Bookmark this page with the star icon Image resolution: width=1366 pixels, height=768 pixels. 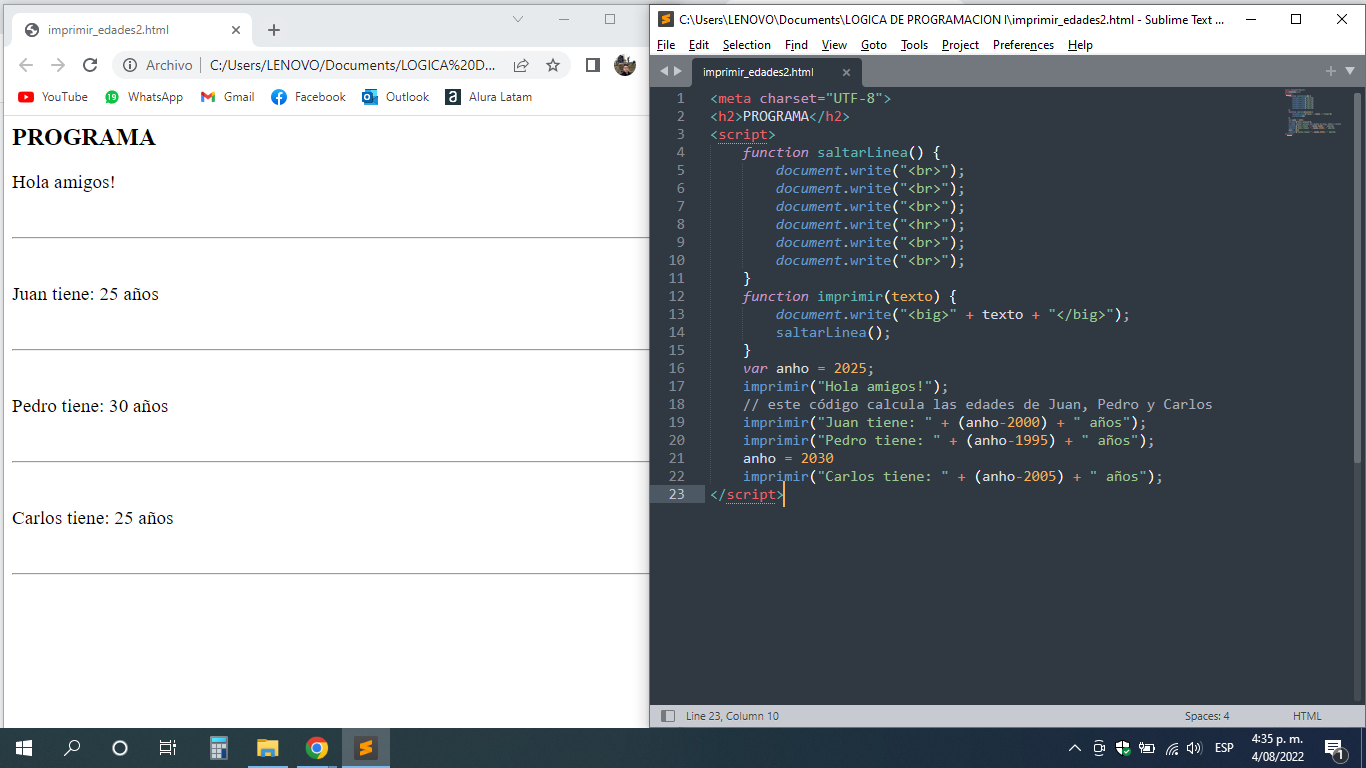553,65
